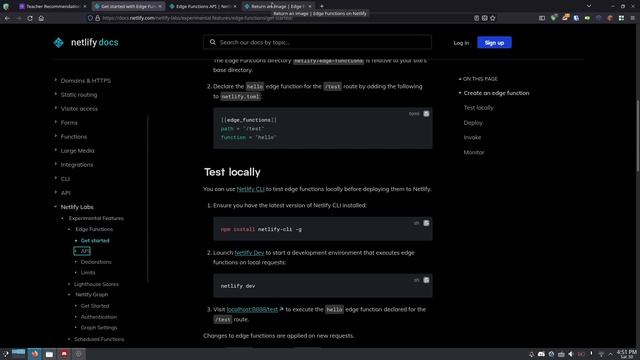Click the page vertical scrollbar
Viewport: 640px width, 360px height.
point(638,135)
